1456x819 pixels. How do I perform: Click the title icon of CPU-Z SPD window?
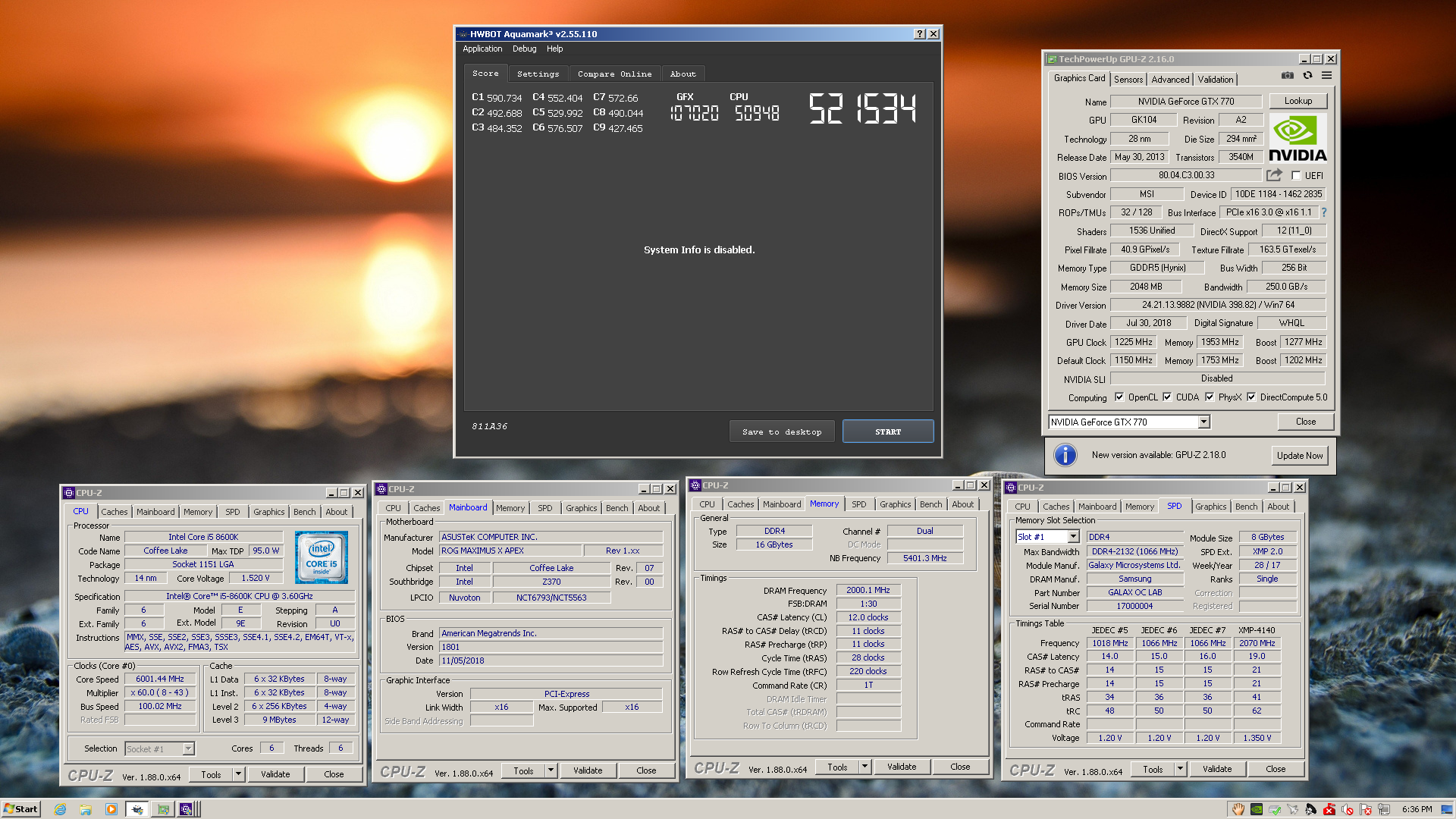(x=1011, y=488)
